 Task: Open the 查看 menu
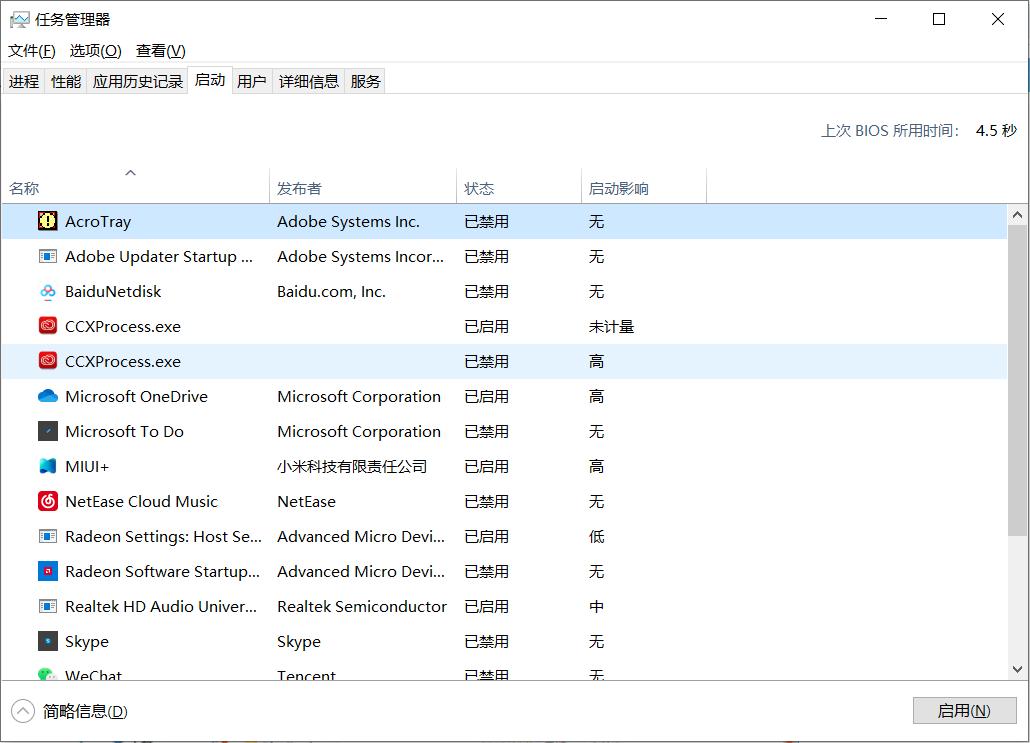[159, 50]
